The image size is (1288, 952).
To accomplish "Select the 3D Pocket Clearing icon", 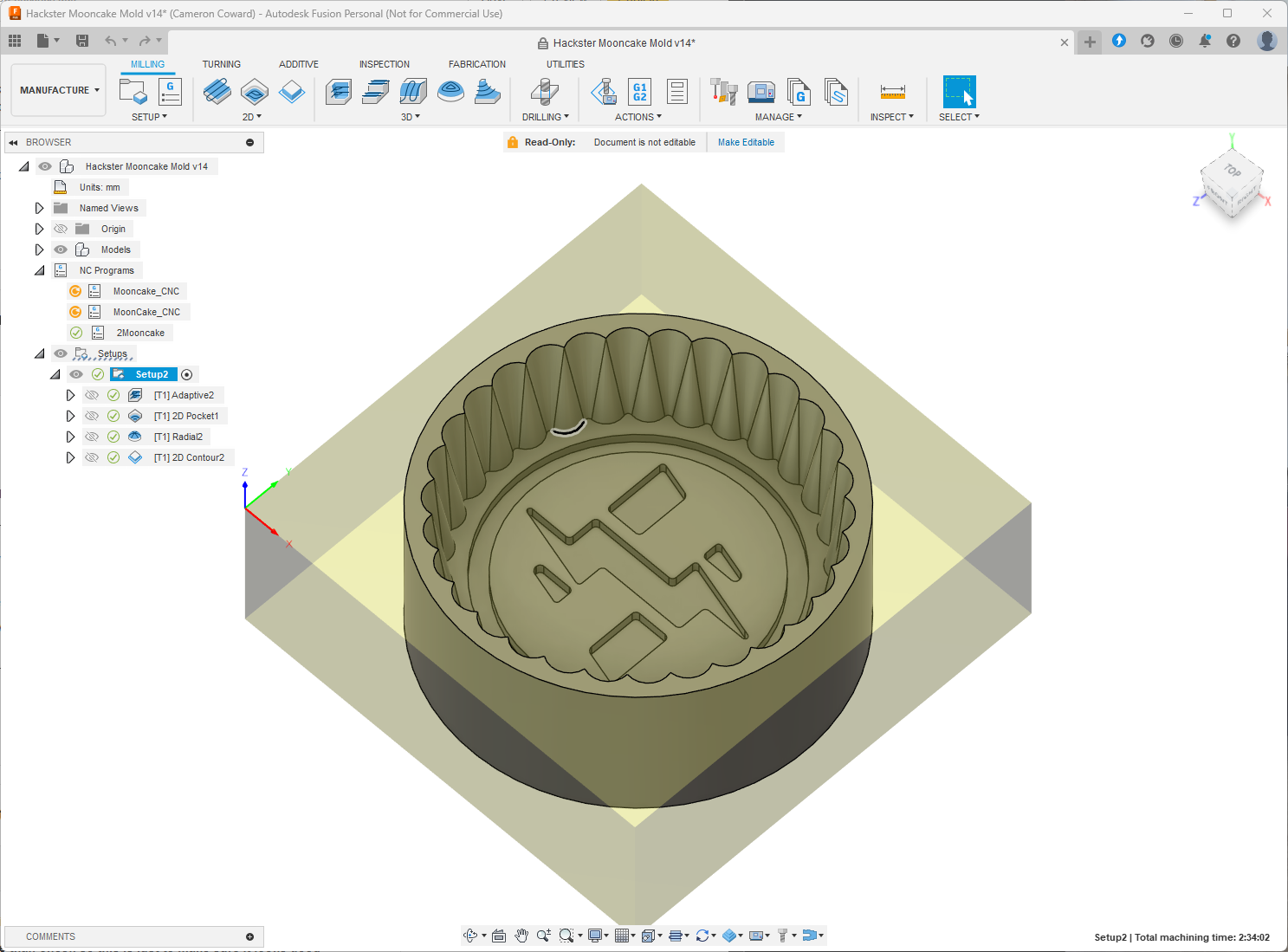I will point(375,91).
